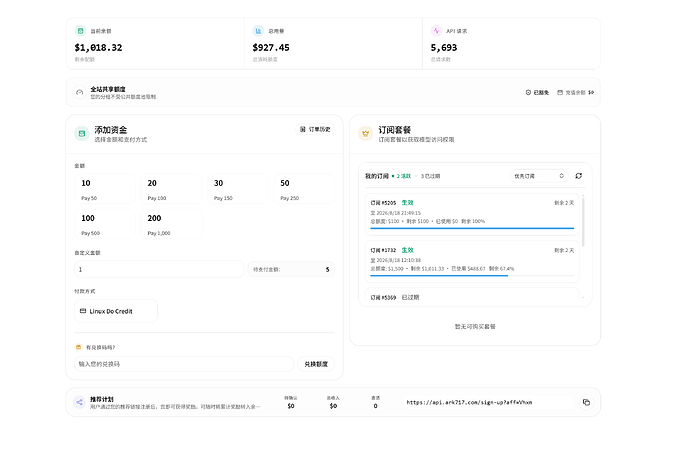Click the total usage value $927.45
The width and height of the screenshot is (690, 450).
pos(271,48)
